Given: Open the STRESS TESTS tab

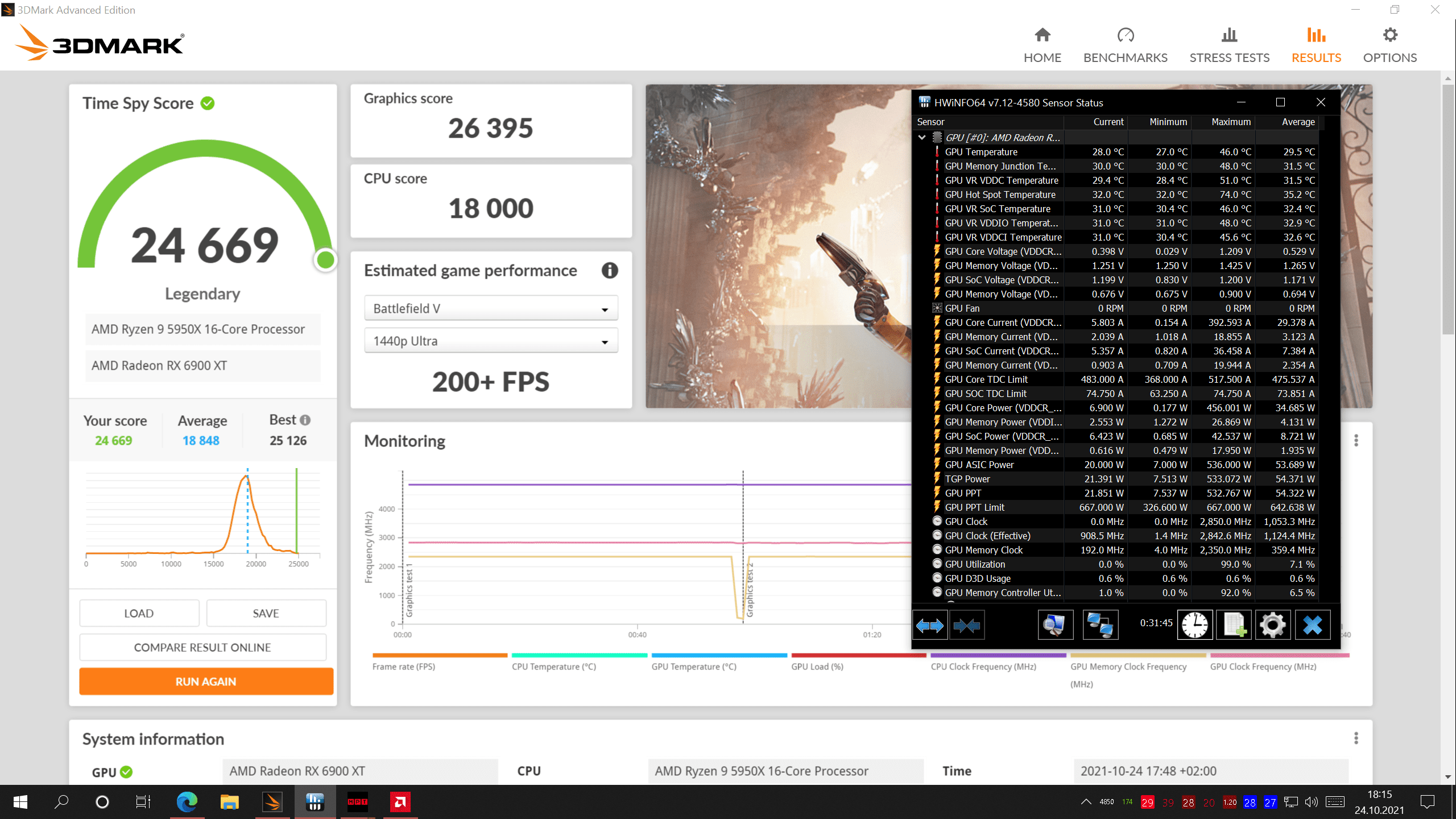Looking at the screenshot, I should (1229, 45).
